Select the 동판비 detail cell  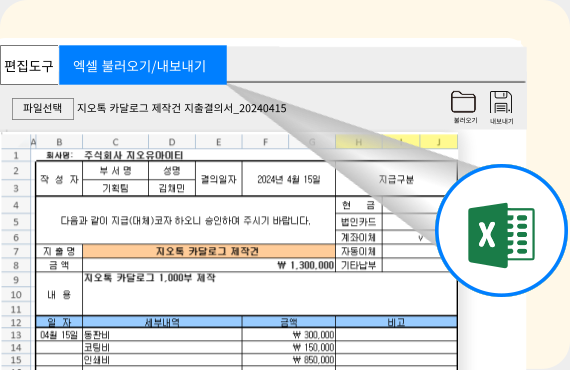162,335
